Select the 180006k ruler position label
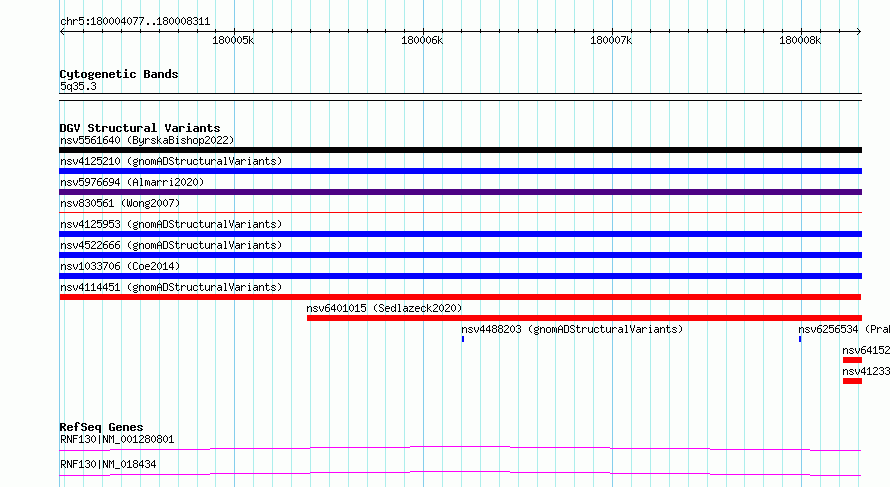The height and width of the screenshot is (487, 890). tap(422, 40)
